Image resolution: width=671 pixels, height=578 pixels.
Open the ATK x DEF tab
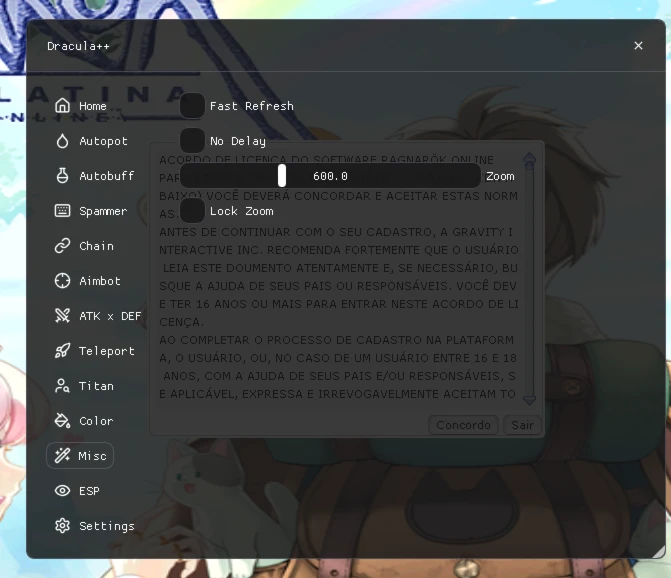pos(110,316)
